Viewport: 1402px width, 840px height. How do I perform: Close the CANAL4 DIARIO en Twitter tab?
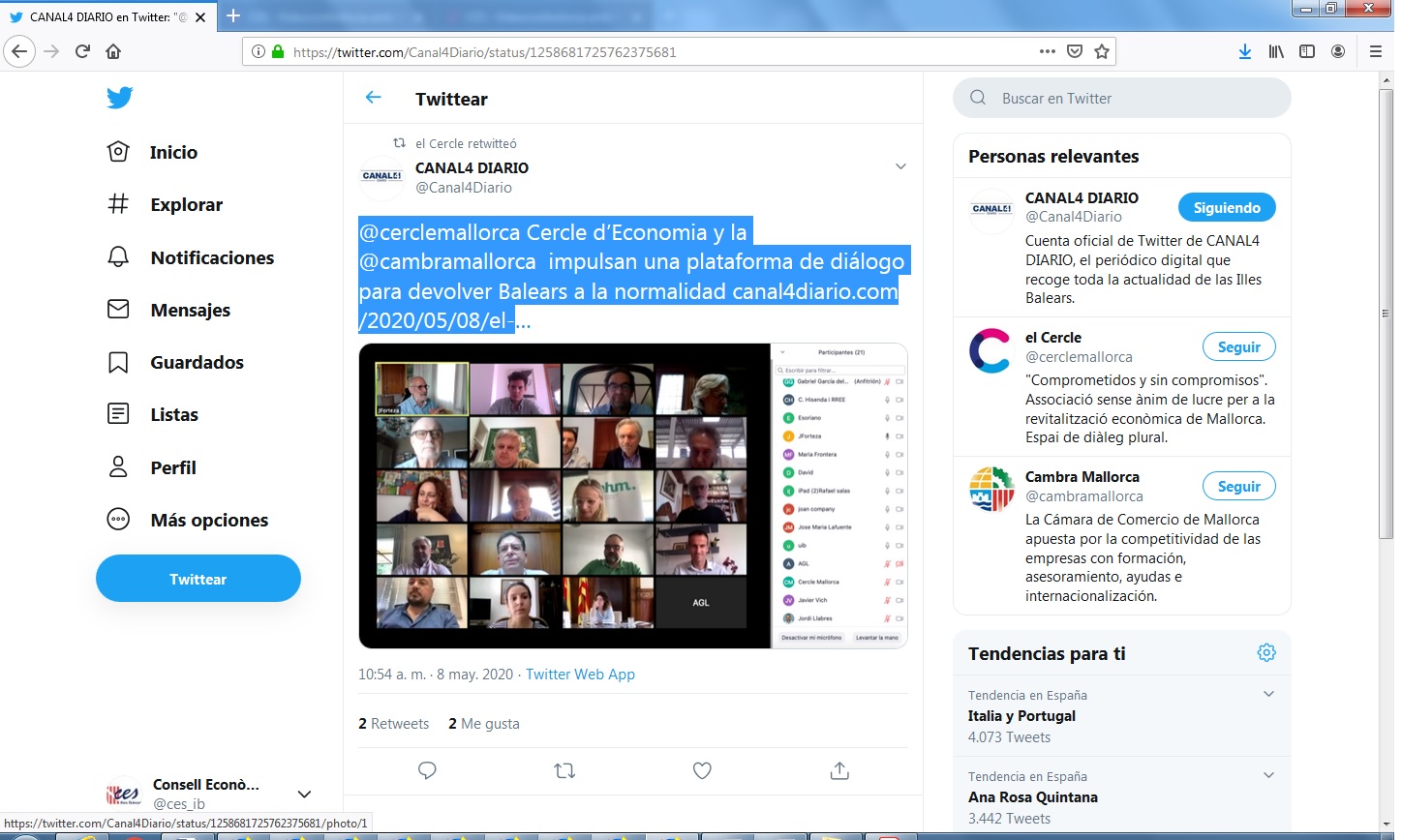(200, 17)
